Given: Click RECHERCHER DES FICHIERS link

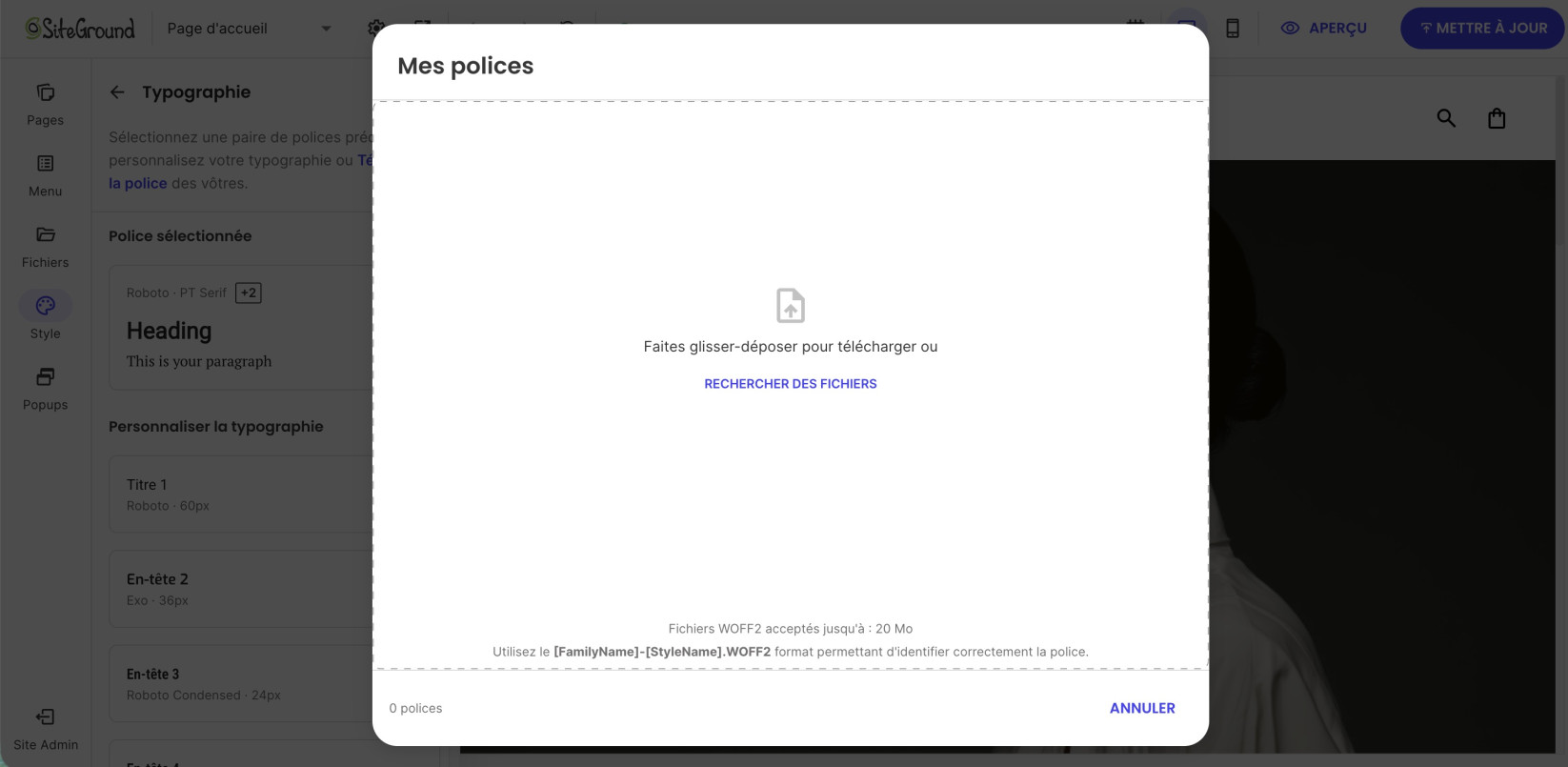Looking at the screenshot, I should (x=791, y=384).
